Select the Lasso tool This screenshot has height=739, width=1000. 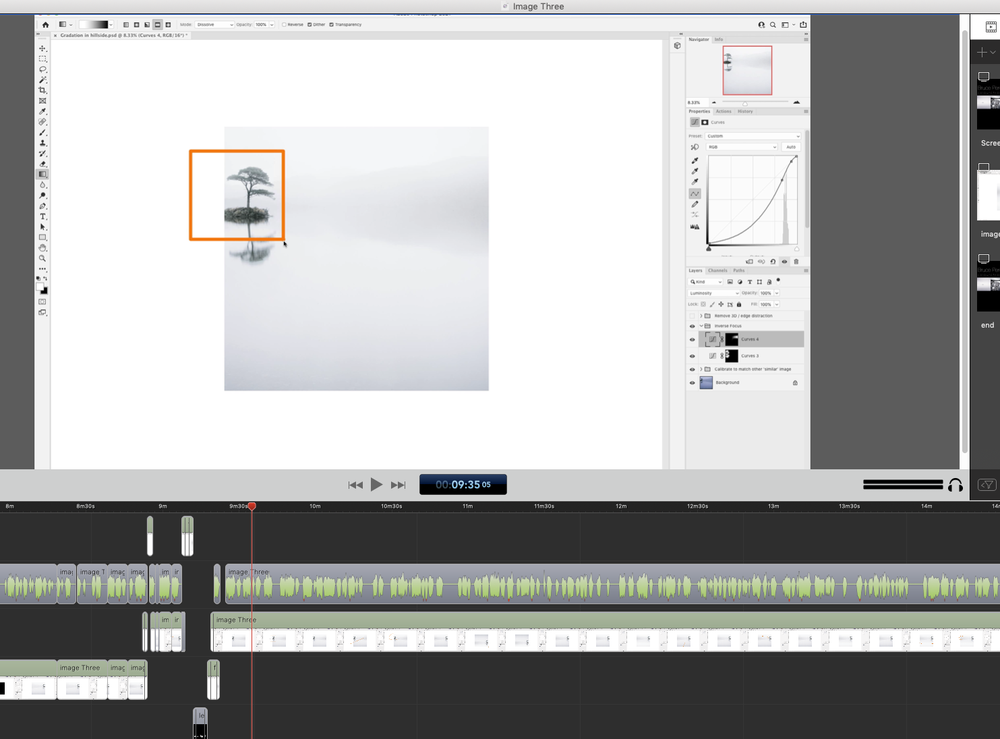click(43, 70)
